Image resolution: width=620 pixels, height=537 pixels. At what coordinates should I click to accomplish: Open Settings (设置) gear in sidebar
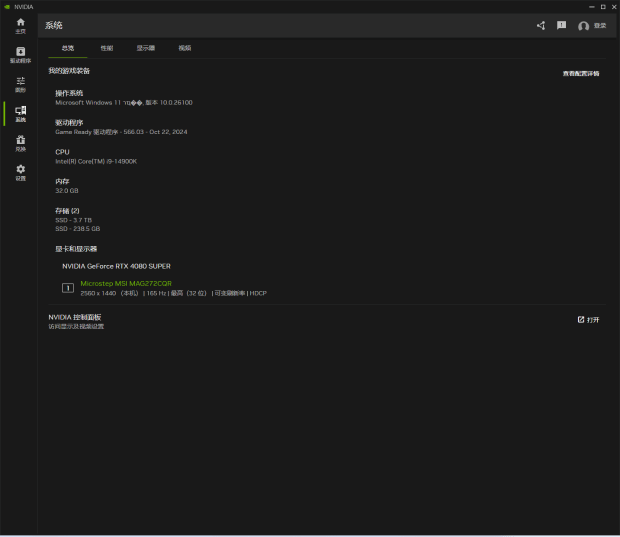21,173
